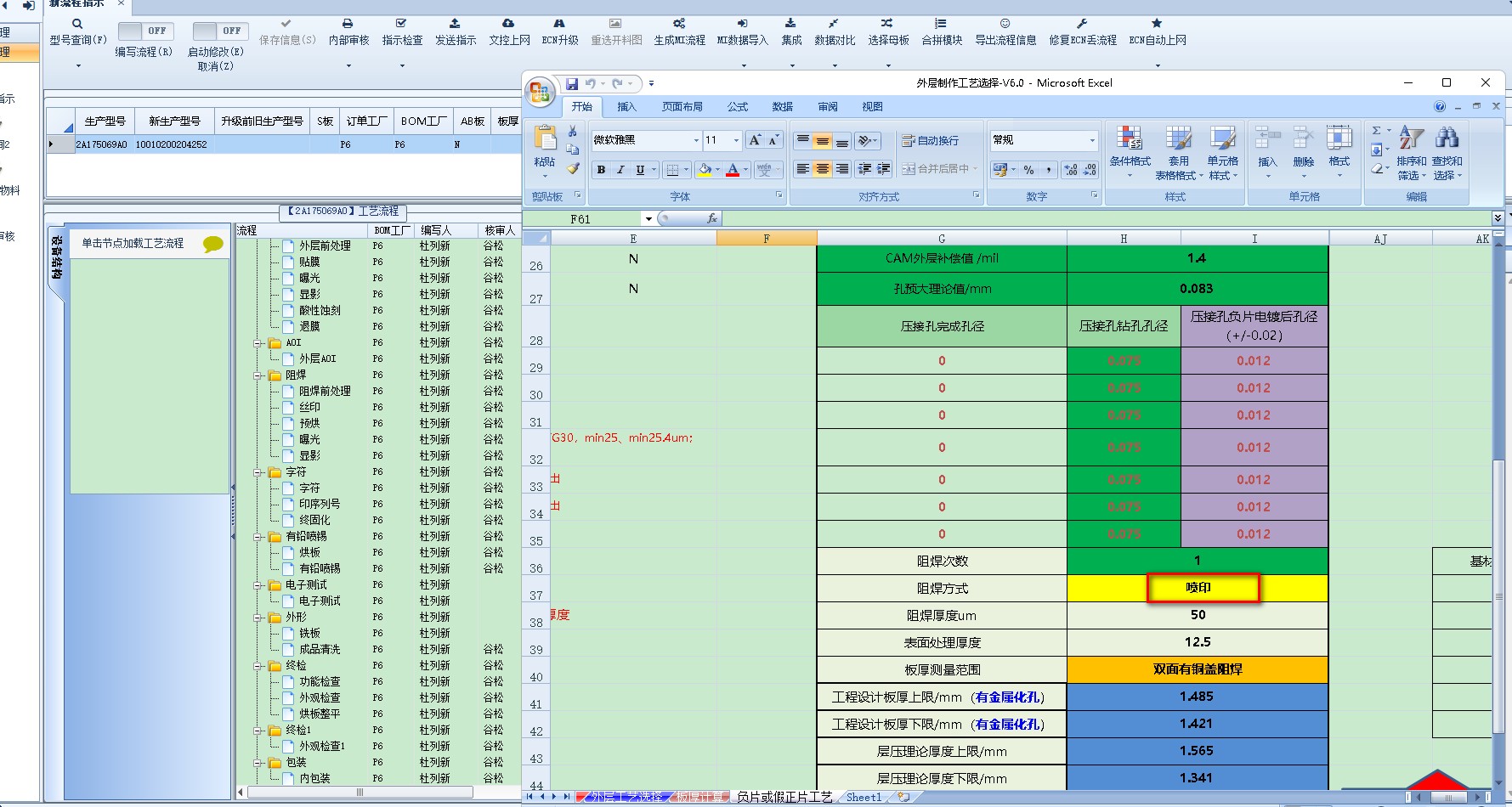1512x807 pixels.
Task: Click the 排序和筛选 sort filter icon
Action: (x=1411, y=138)
